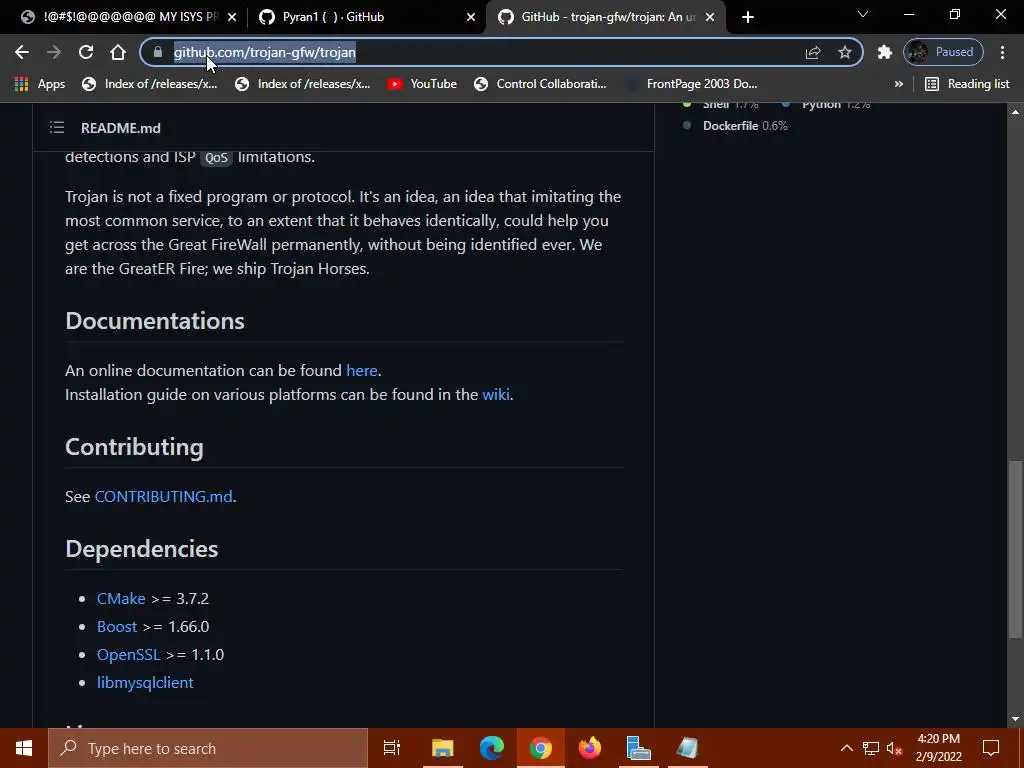The height and width of the screenshot is (768, 1024).
Task: Click the Contributing heading
Action: click(x=135, y=447)
